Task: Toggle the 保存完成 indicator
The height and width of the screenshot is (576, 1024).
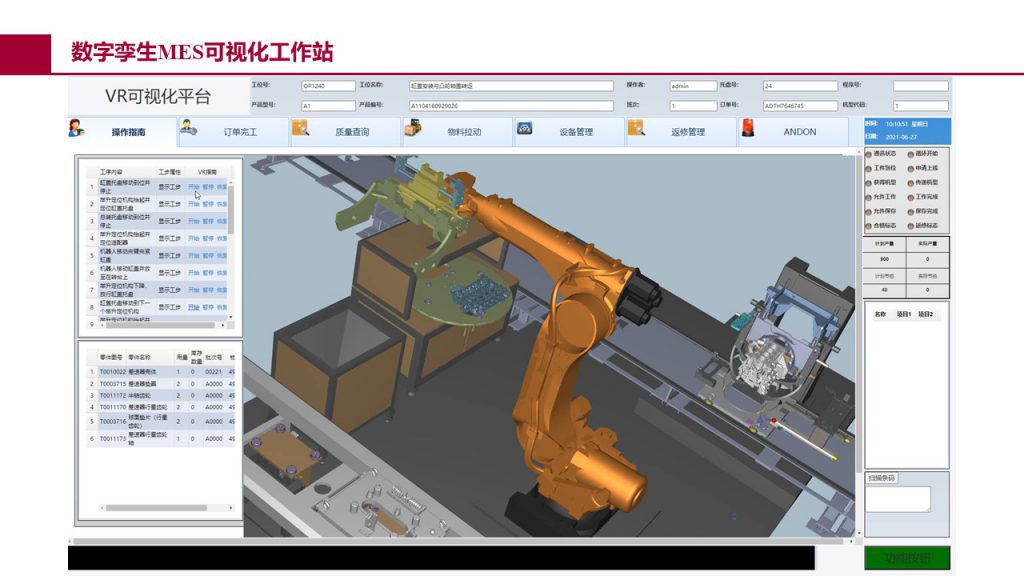Action: 910,212
